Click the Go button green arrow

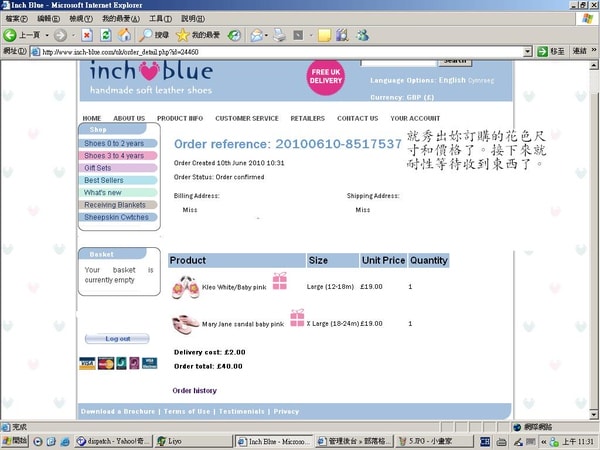(542, 51)
